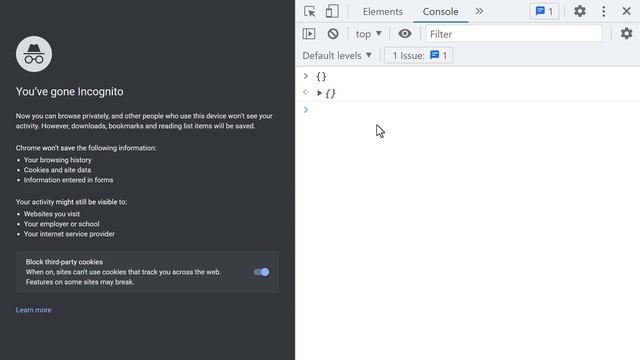Open DevTools settings gear in top bar
The width and height of the screenshot is (640, 360).
580,11
